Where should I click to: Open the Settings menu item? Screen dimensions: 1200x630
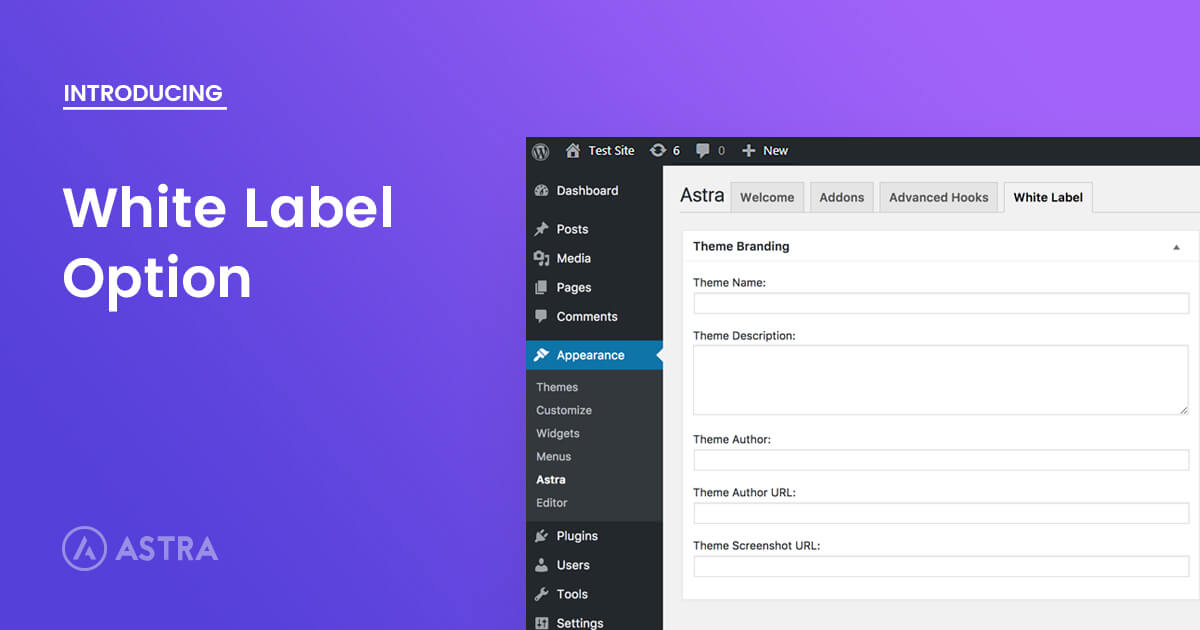[580, 623]
